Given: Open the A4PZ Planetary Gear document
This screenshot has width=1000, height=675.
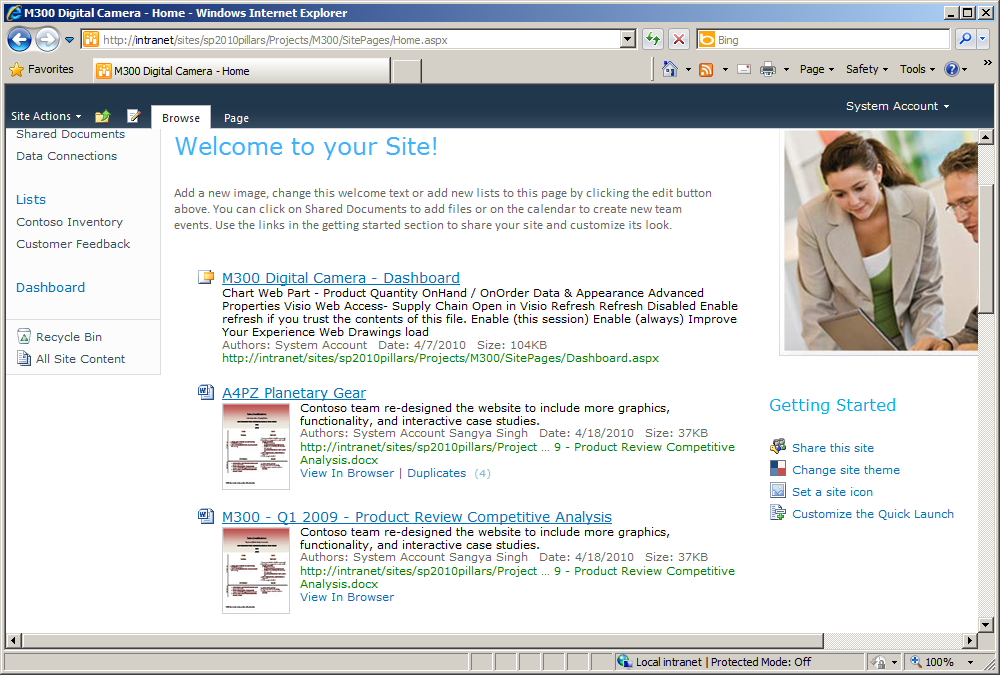Looking at the screenshot, I should (294, 392).
